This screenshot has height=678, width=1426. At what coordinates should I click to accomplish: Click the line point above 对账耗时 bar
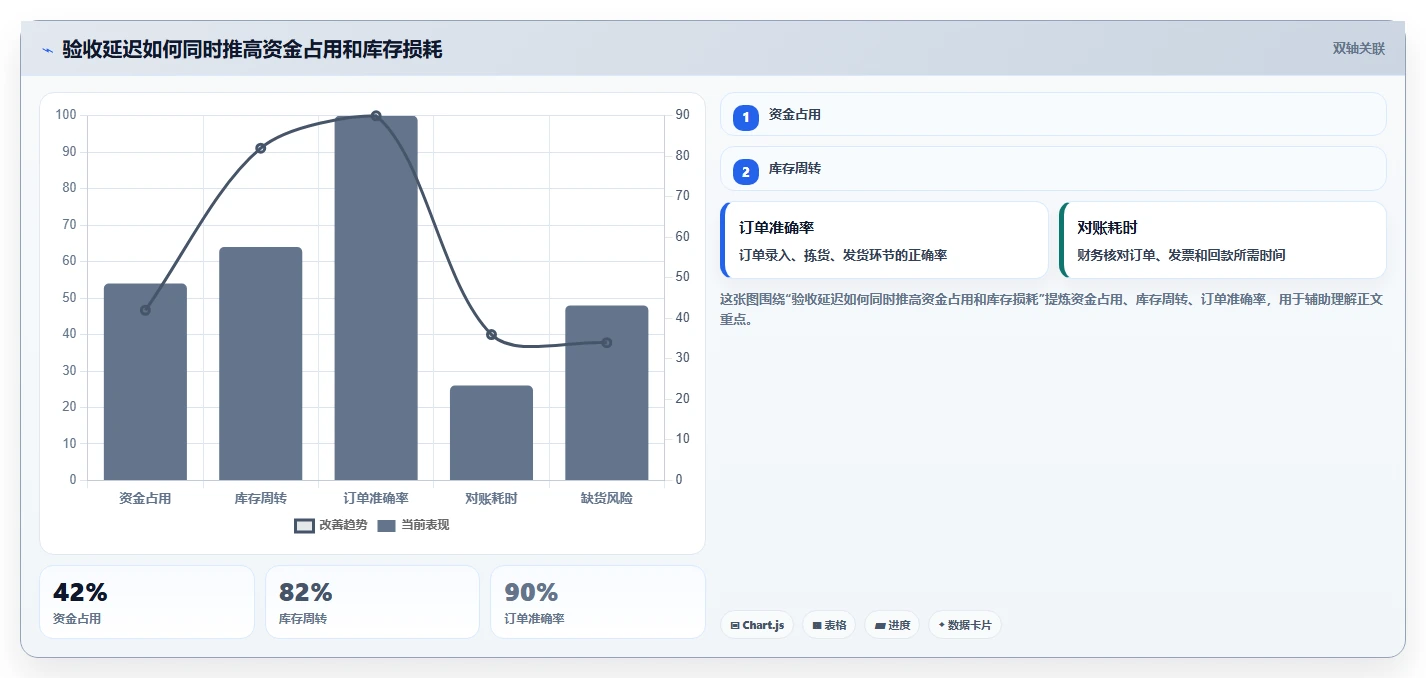pyautogui.click(x=491, y=334)
